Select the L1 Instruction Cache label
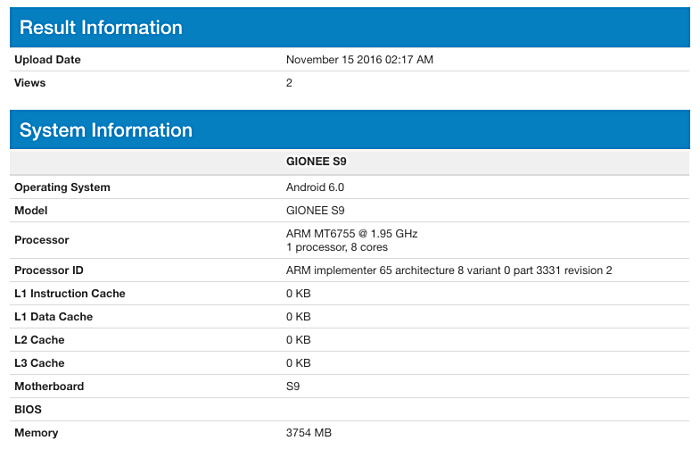This screenshot has height=449, width=700. pos(69,294)
